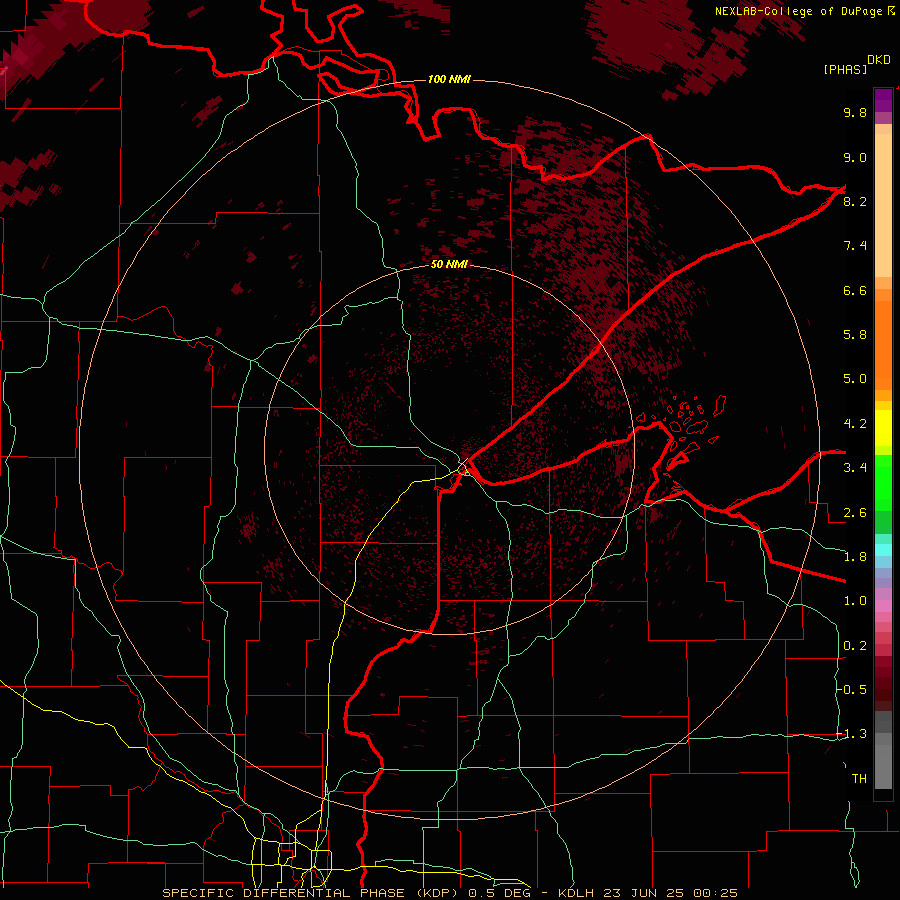Image resolution: width=900 pixels, height=900 pixels.
Task: Pick the orange segment of the color bar
Action: (x=883, y=344)
